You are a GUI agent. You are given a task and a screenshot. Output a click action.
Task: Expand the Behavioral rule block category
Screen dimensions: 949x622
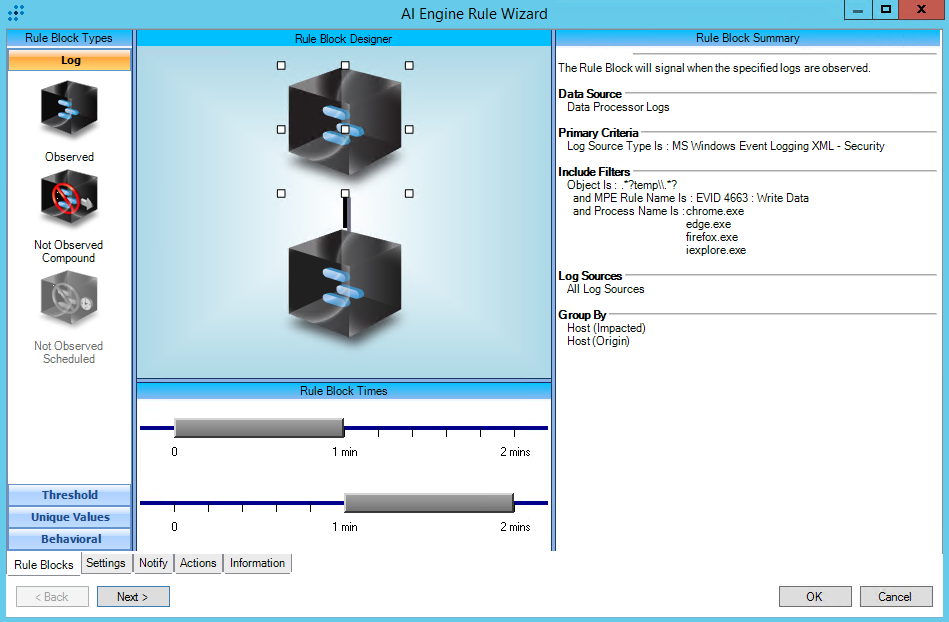coord(70,539)
